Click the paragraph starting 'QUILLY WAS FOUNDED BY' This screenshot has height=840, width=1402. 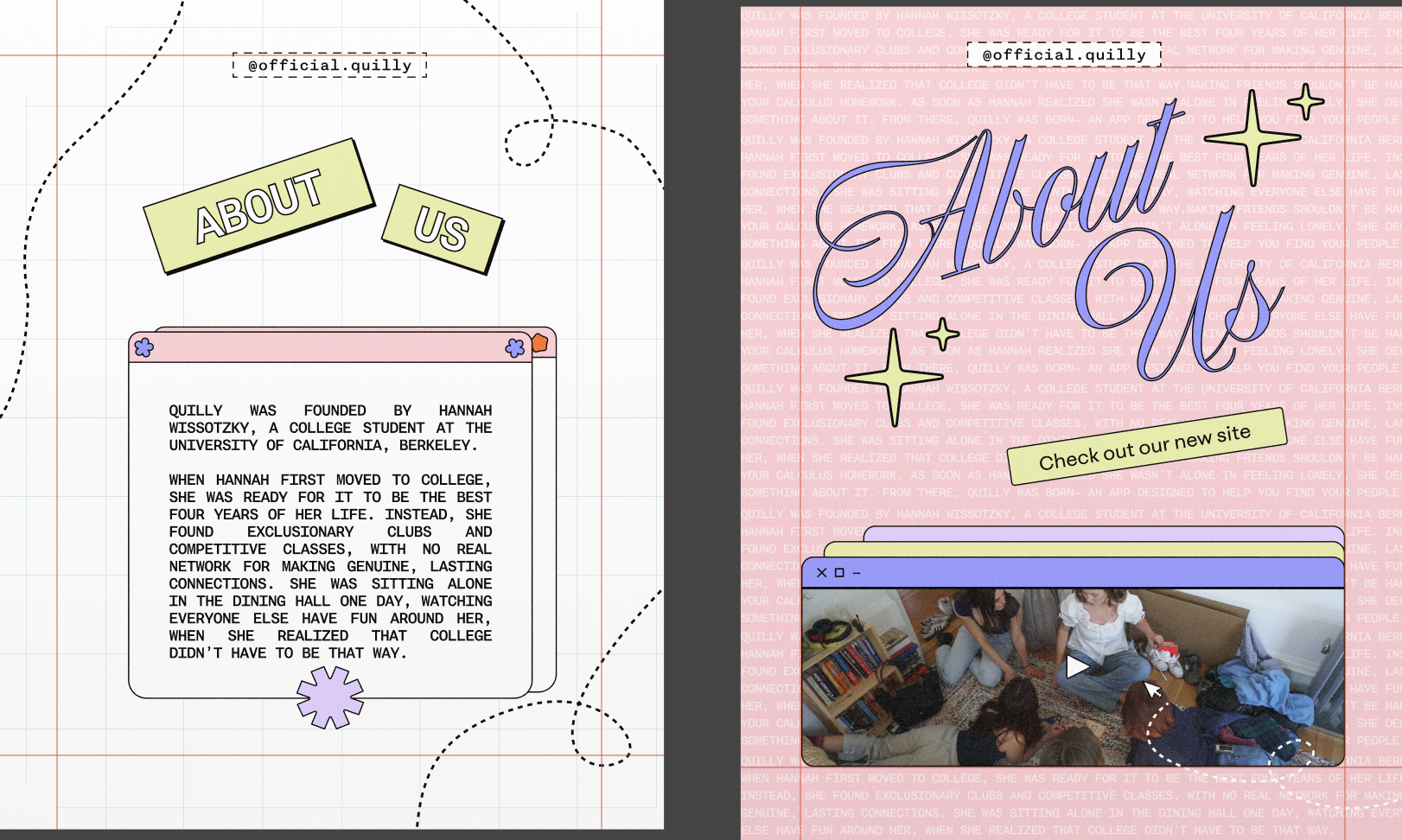(x=330, y=428)
